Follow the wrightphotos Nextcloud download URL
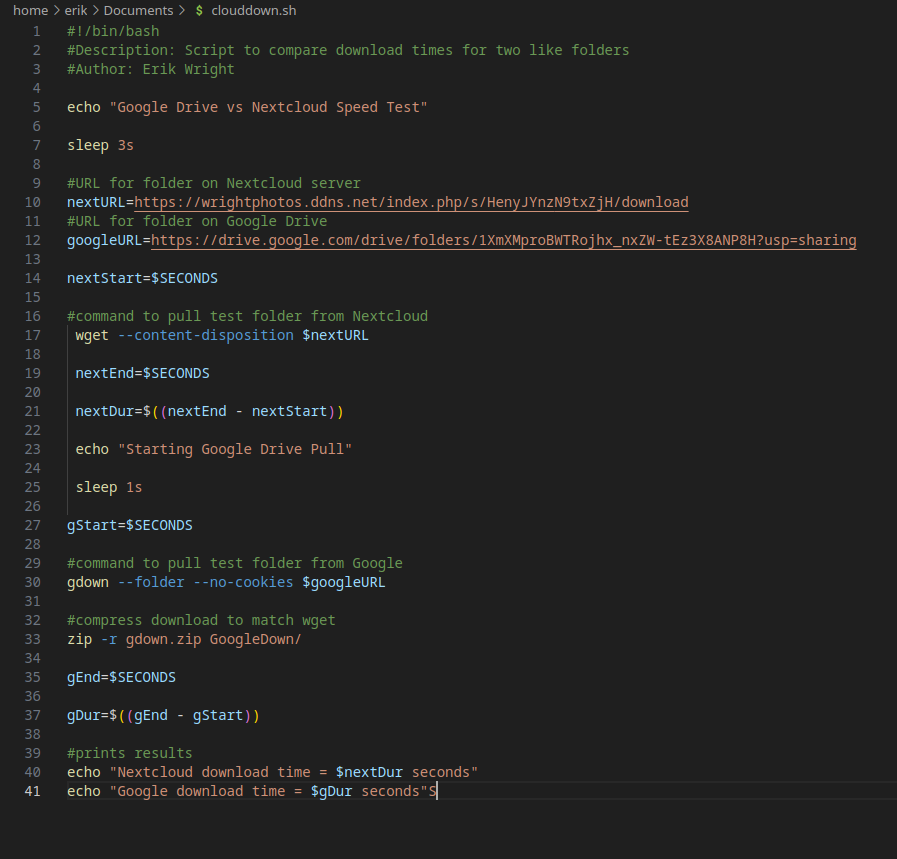 [x=411, y=202]
